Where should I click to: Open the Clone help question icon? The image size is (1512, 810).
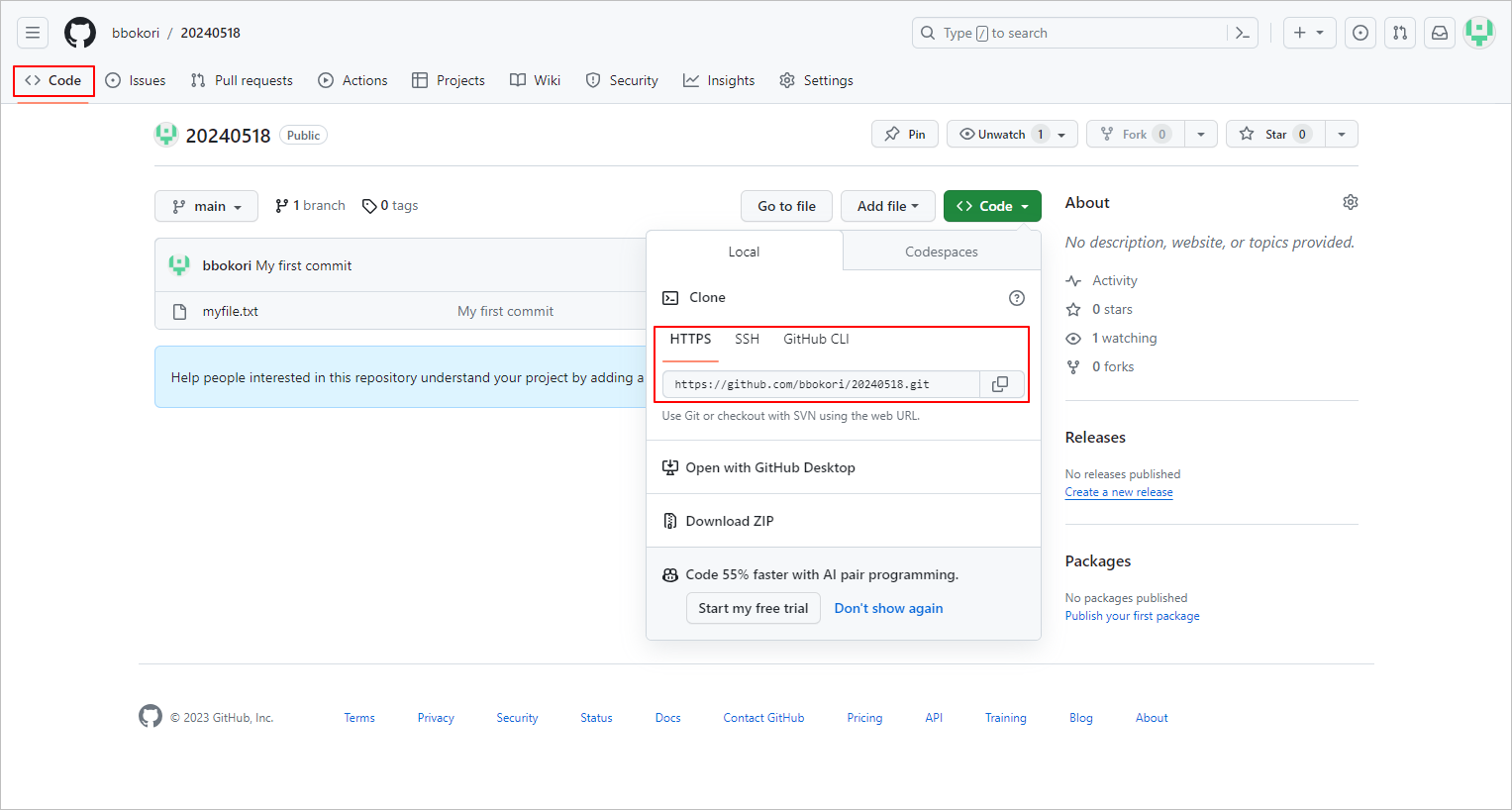[1016, 298]
